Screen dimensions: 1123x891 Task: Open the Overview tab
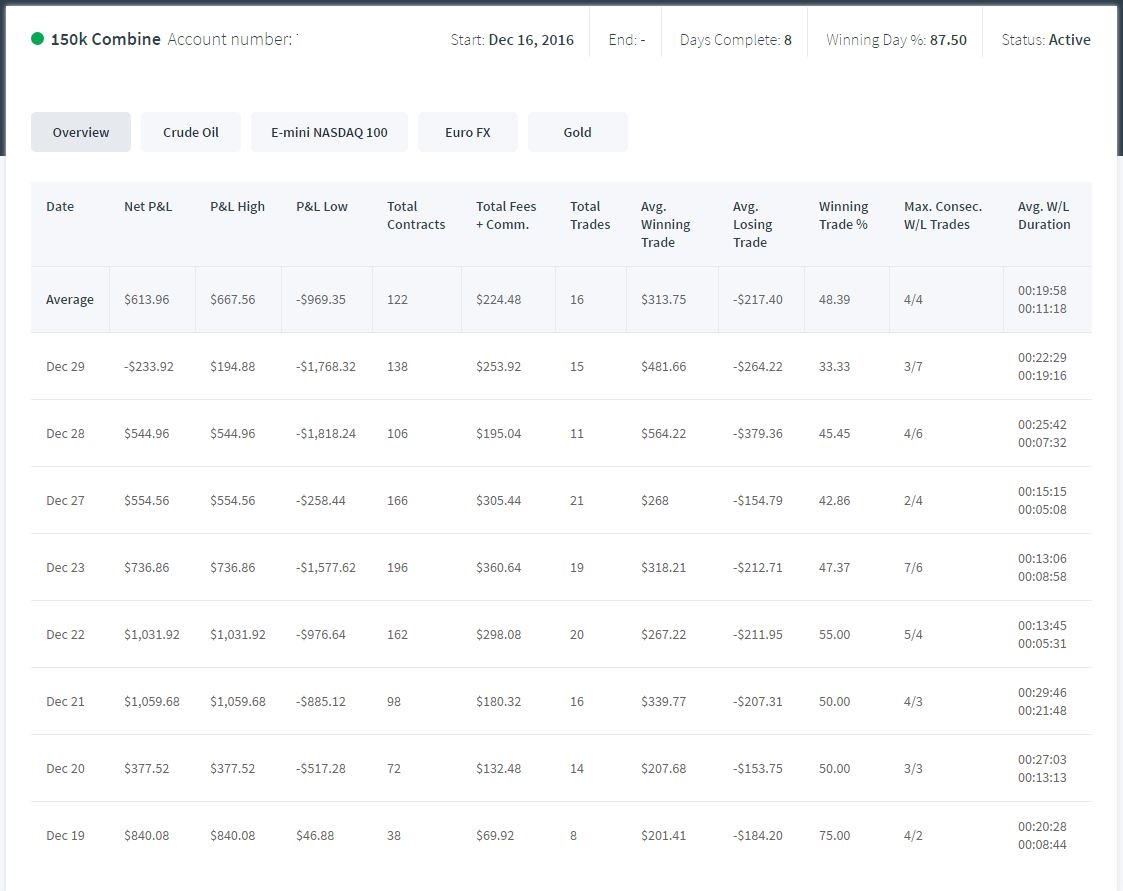(81, 132)
